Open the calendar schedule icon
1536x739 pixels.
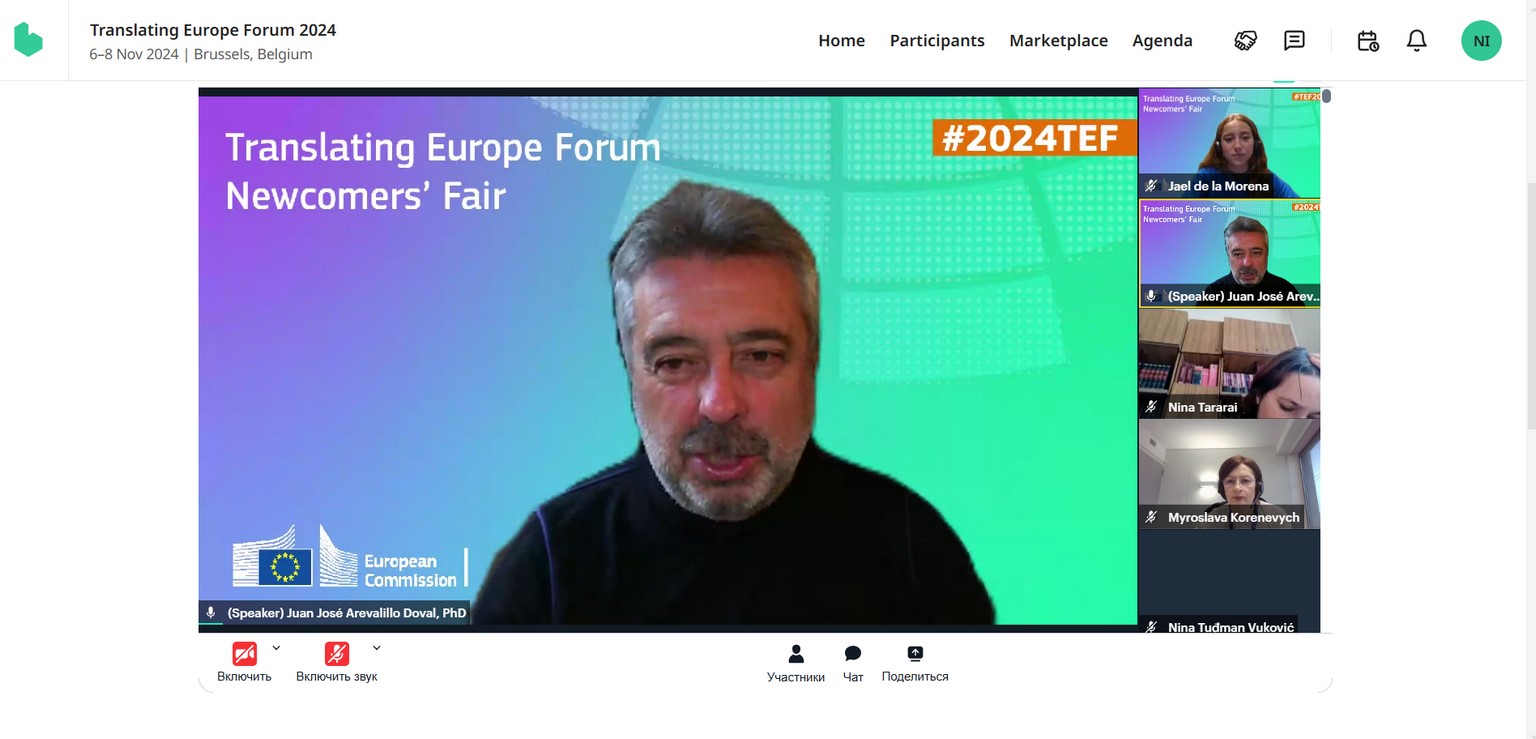(1368, 41)
